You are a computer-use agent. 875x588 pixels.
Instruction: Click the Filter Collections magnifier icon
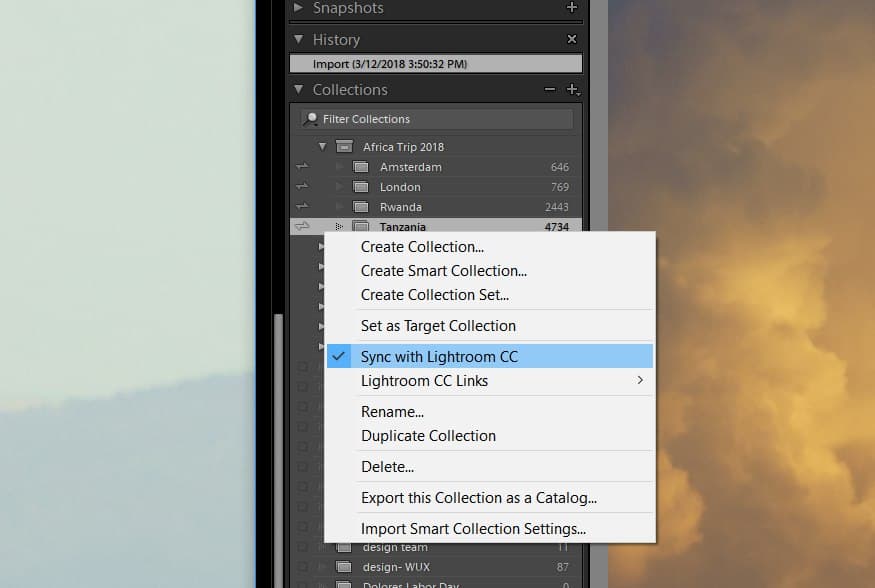coord(310,119)
